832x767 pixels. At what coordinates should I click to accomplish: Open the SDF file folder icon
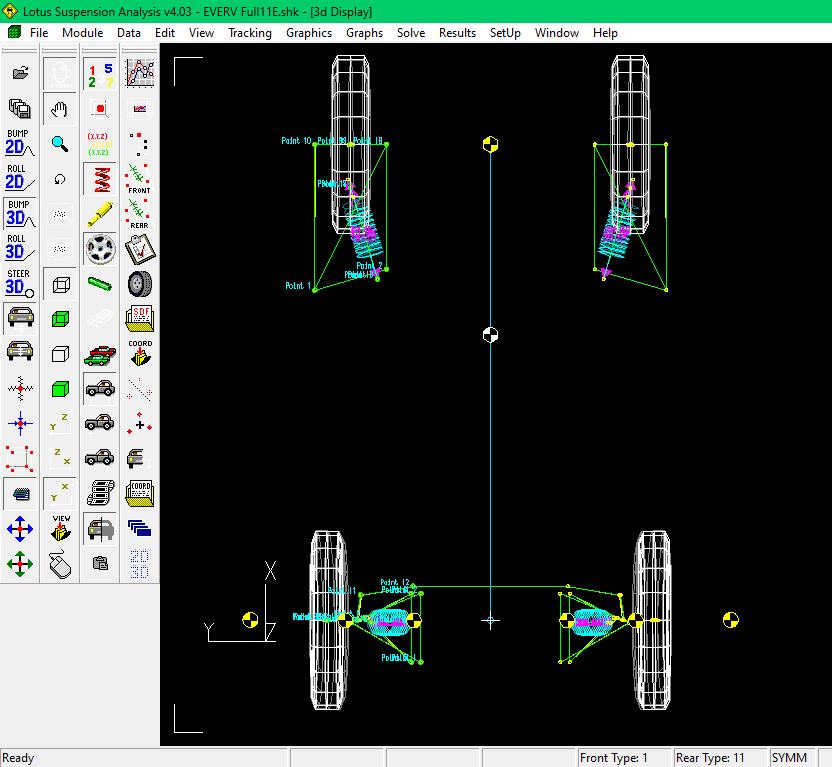140,319
